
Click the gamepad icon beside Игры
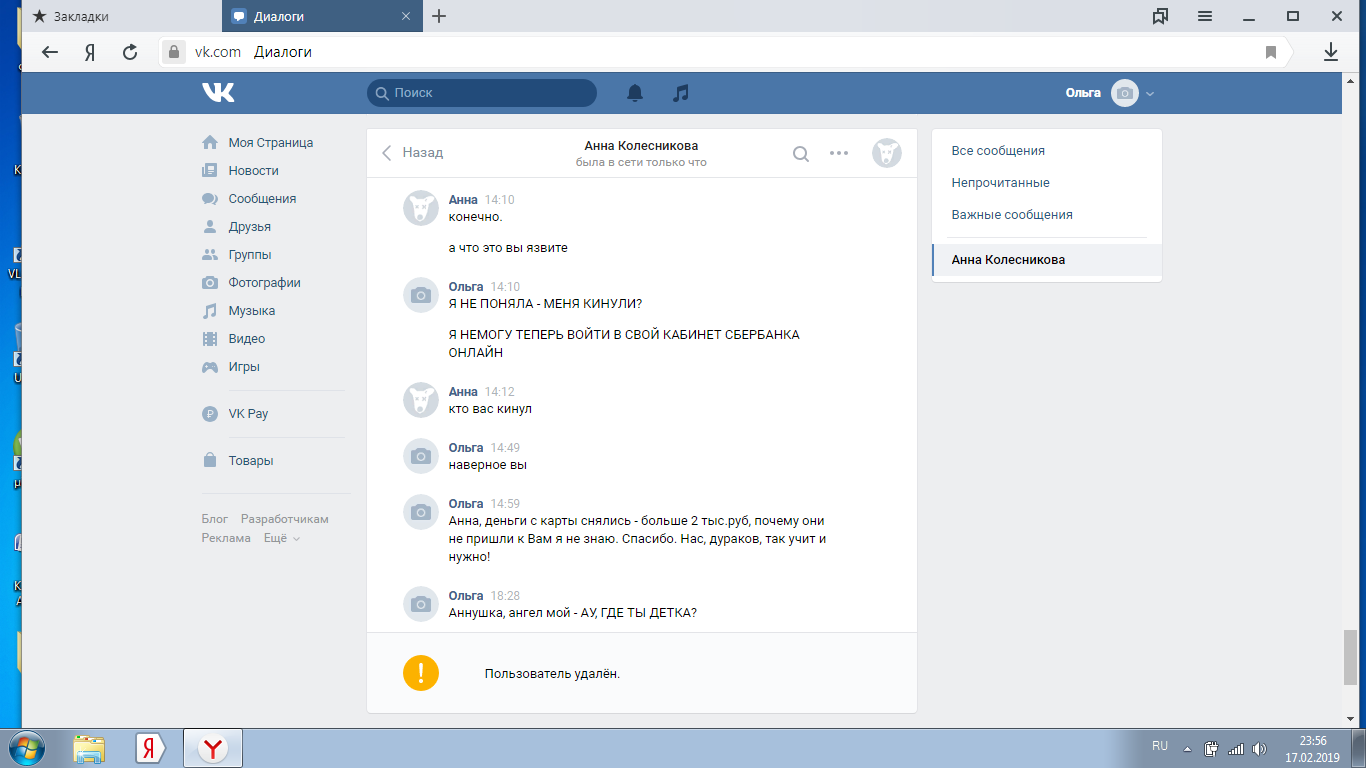210,367
